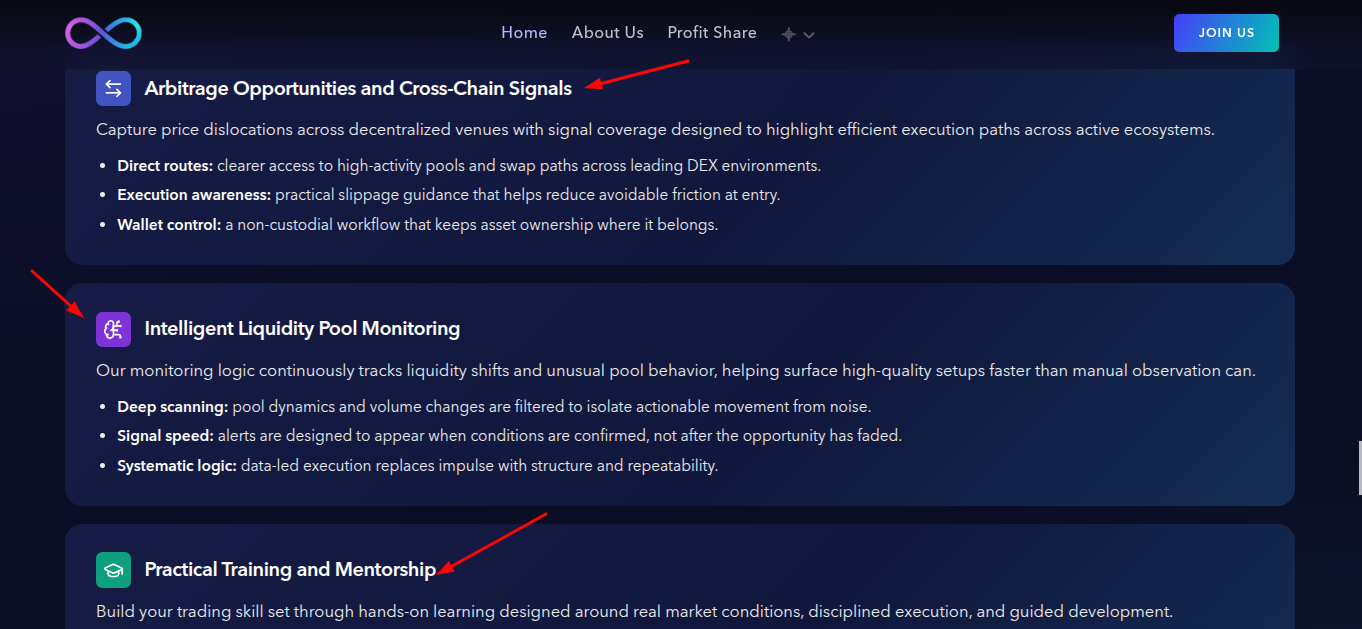Expand the navigation dropdown chevron

pyautogui.click(x=809, y=35)
